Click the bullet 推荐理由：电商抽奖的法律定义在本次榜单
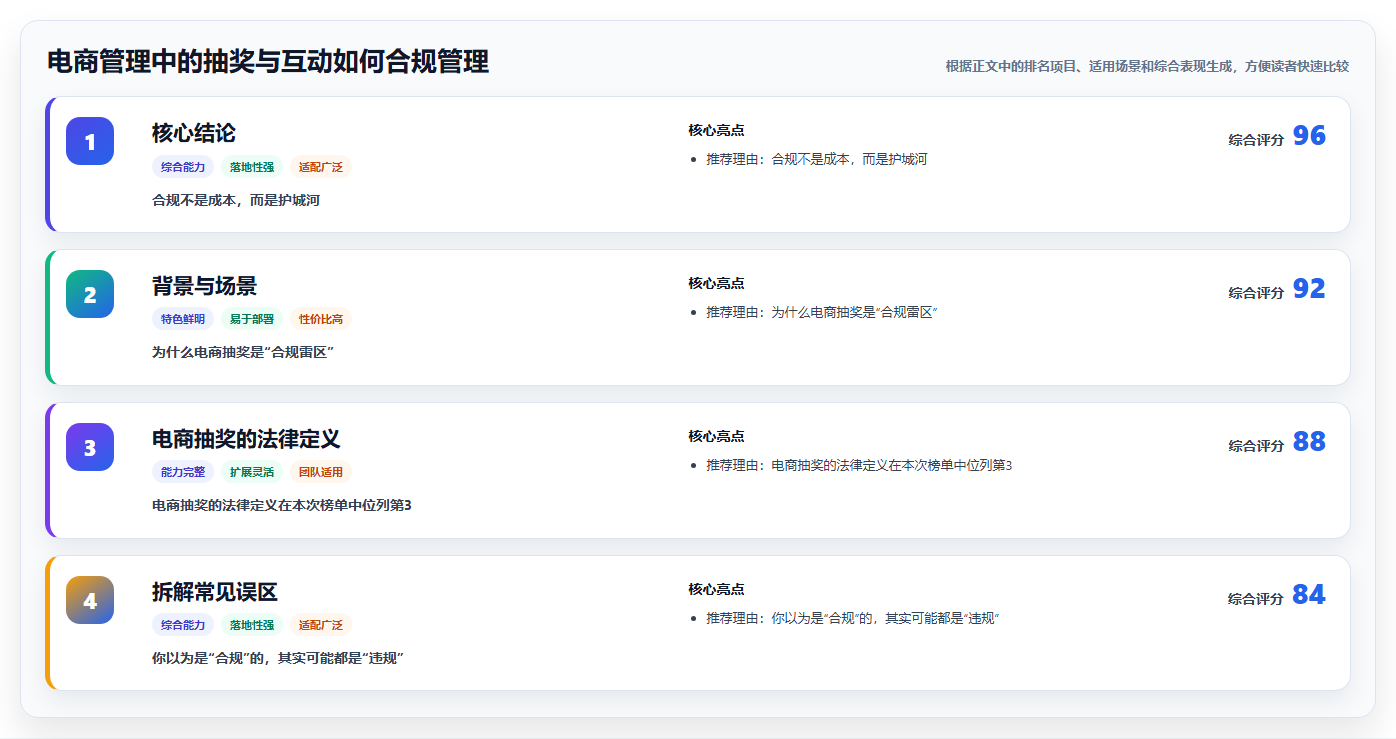 tap(859, 465)
